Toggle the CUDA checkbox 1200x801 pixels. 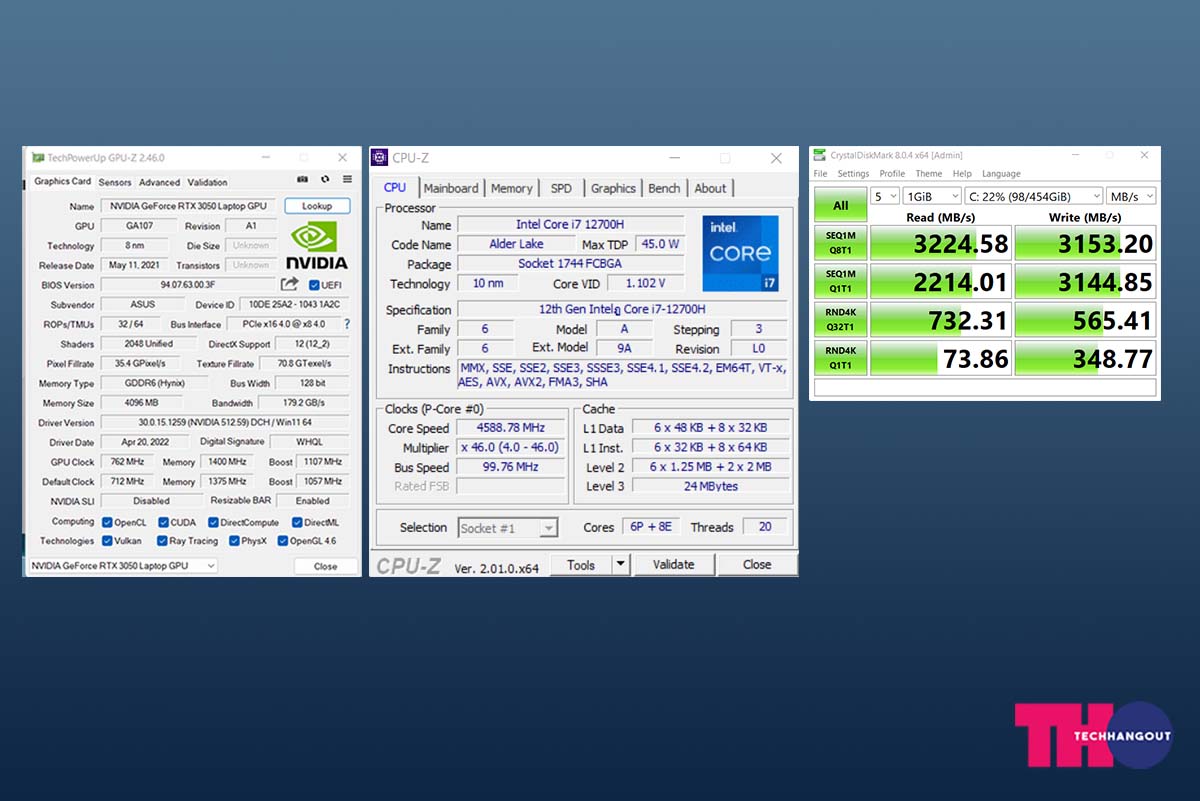(162, 522)
